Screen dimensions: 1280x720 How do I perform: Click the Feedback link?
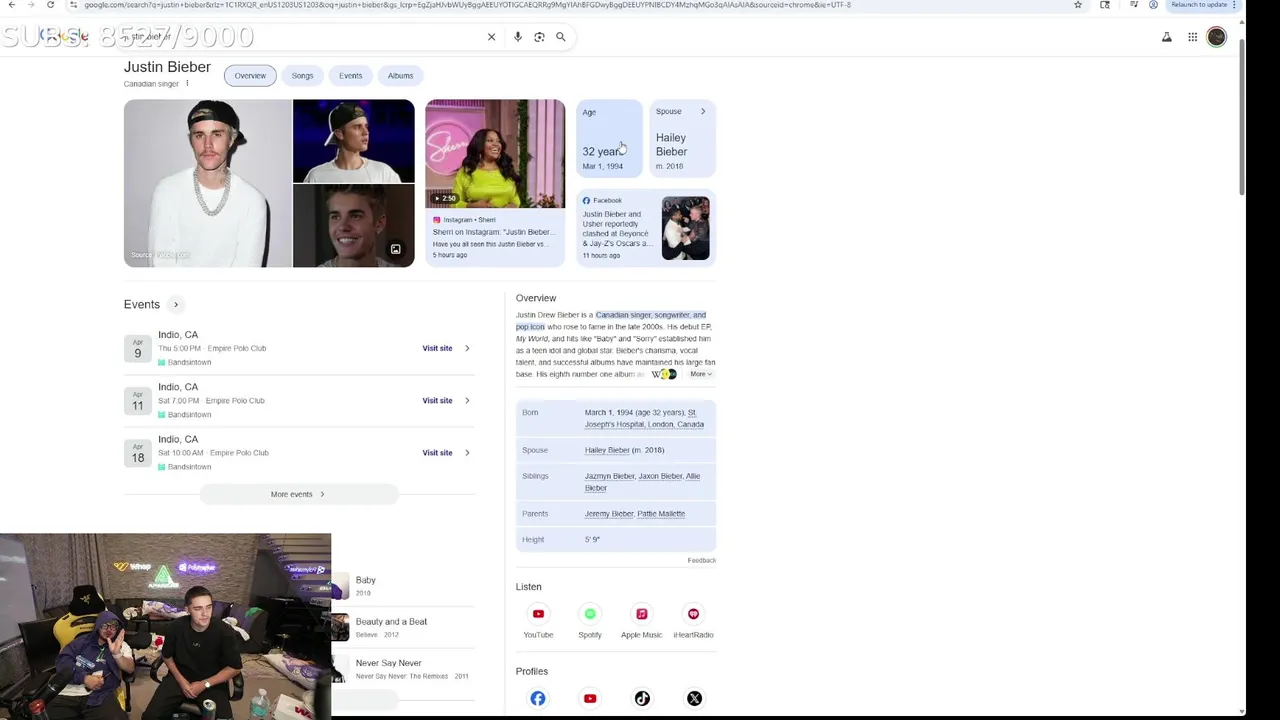click(x=701, y=561)
